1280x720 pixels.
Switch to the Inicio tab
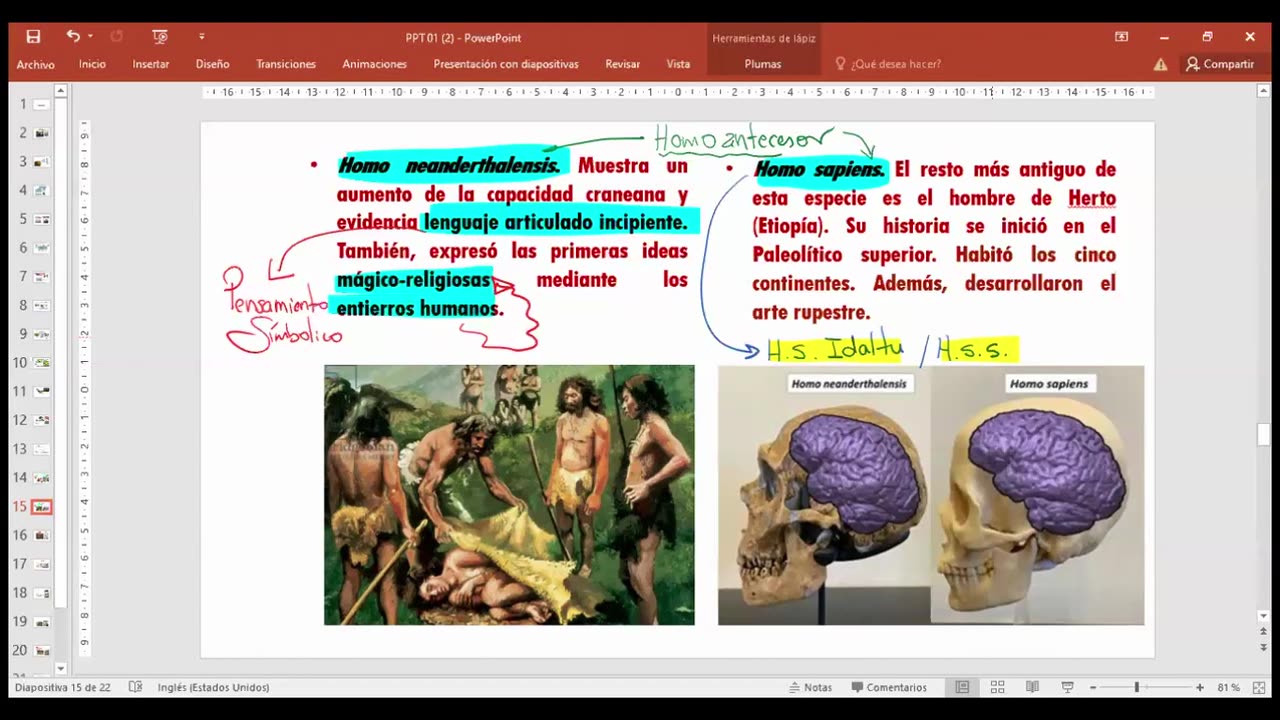point(92,64)
